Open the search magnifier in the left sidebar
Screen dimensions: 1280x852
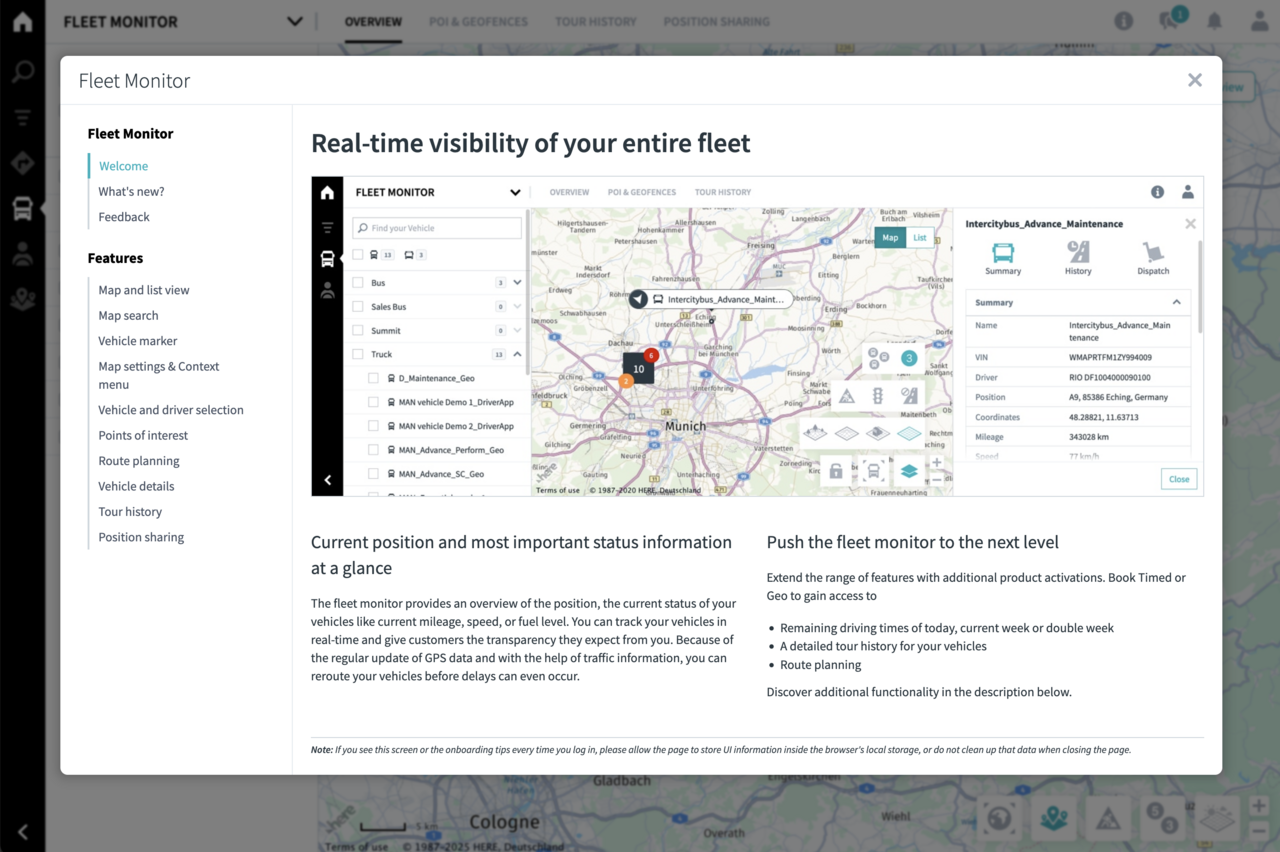click(x=22, y=71)
